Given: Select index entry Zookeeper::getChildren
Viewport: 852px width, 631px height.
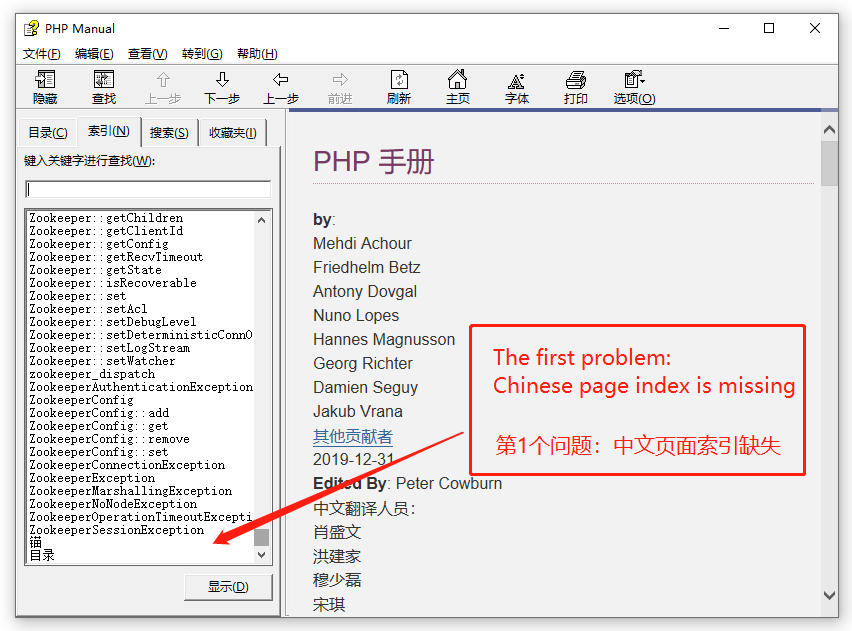Looking at the screenshot, I should 106,218.
